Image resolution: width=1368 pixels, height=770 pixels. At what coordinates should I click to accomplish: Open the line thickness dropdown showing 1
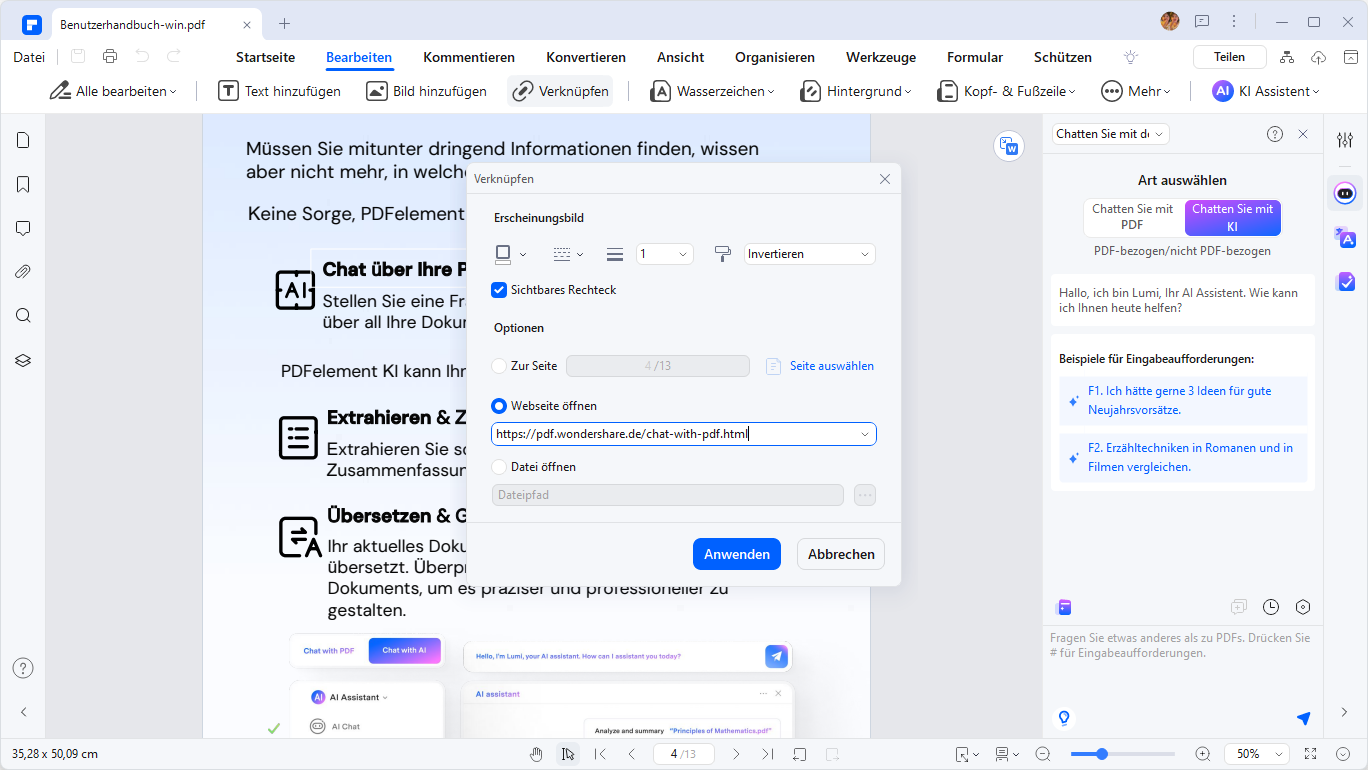tap(664, 254)
